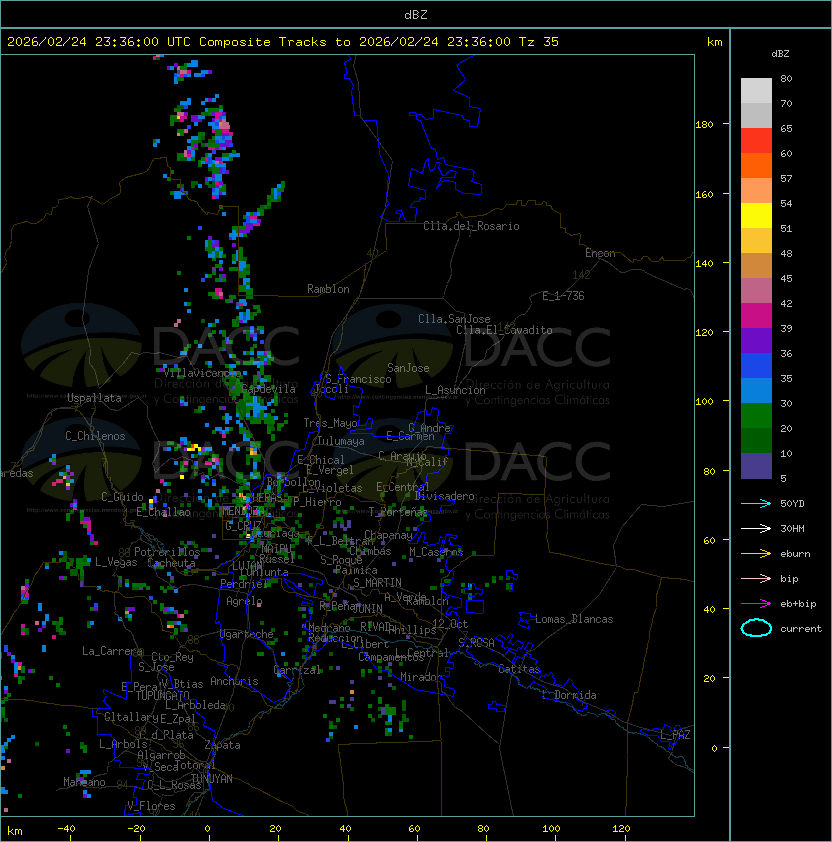Click the 'dBZ' heading above color scale
Screen dimensions: 832x842
click(780, 54)
